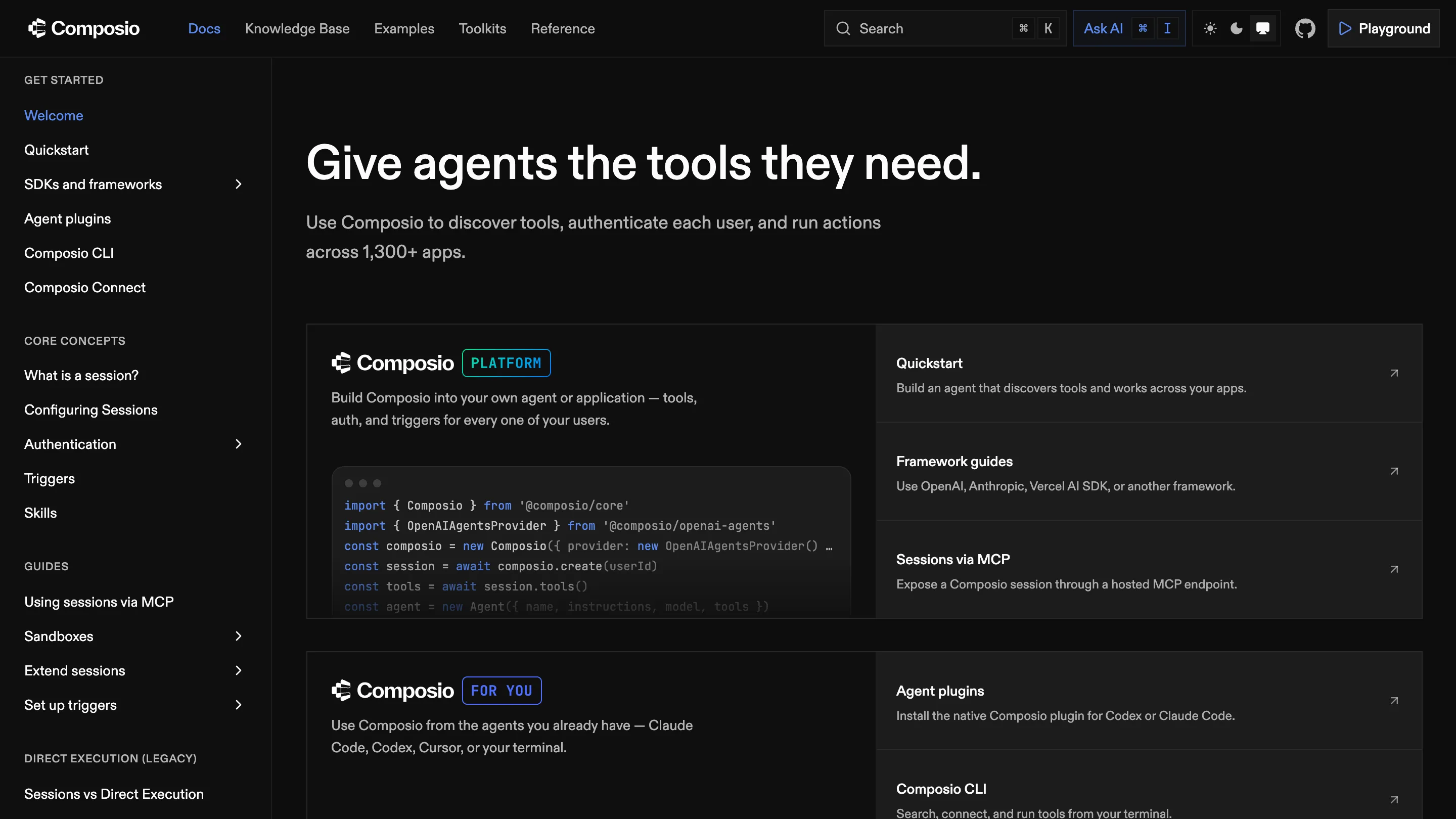Expand Set up triggers chevron
The height and width of the screenshot is (819, 1456).
tap(239, 705)
